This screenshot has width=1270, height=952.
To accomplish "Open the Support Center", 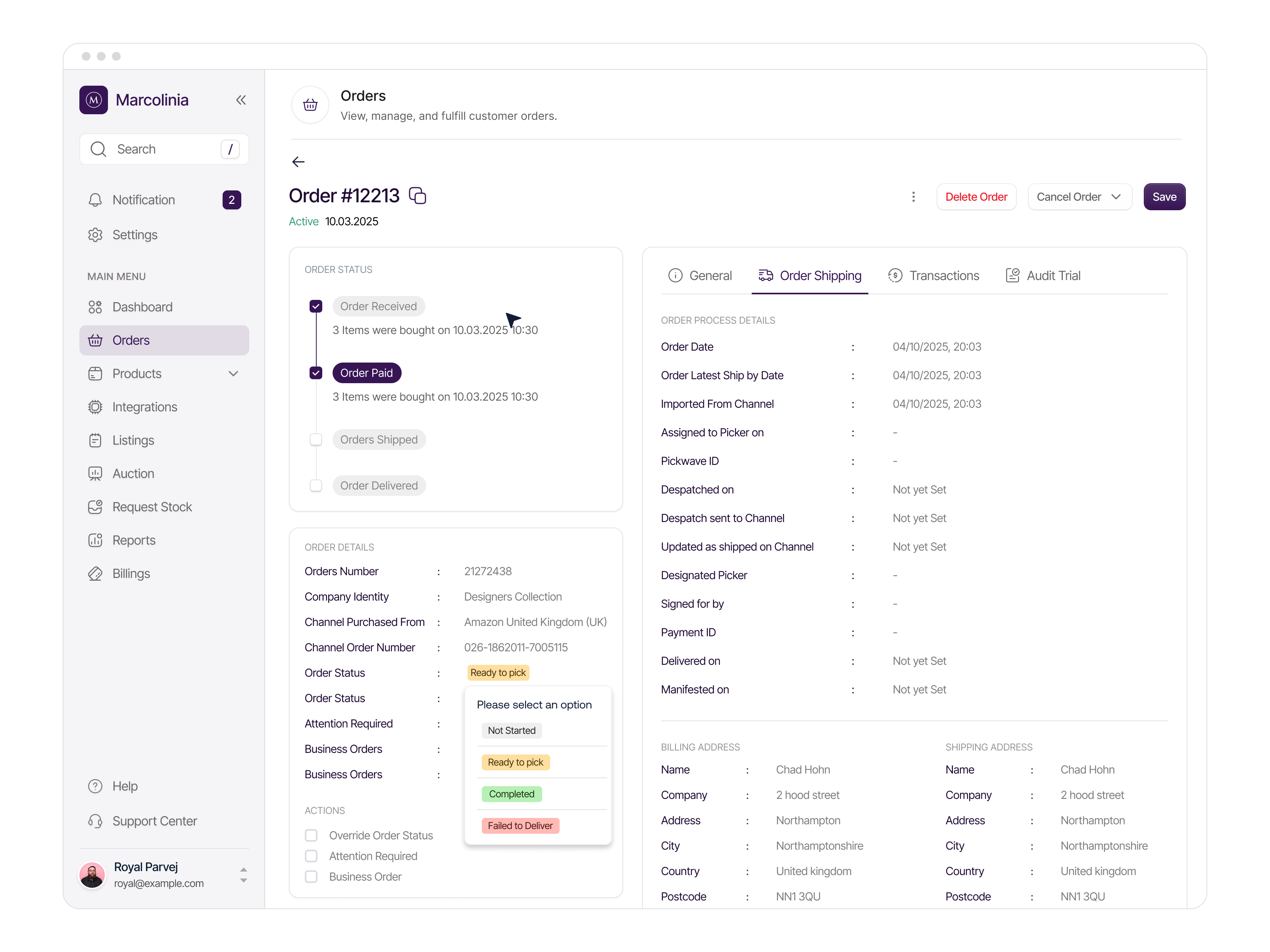I will tap(154, 821).
